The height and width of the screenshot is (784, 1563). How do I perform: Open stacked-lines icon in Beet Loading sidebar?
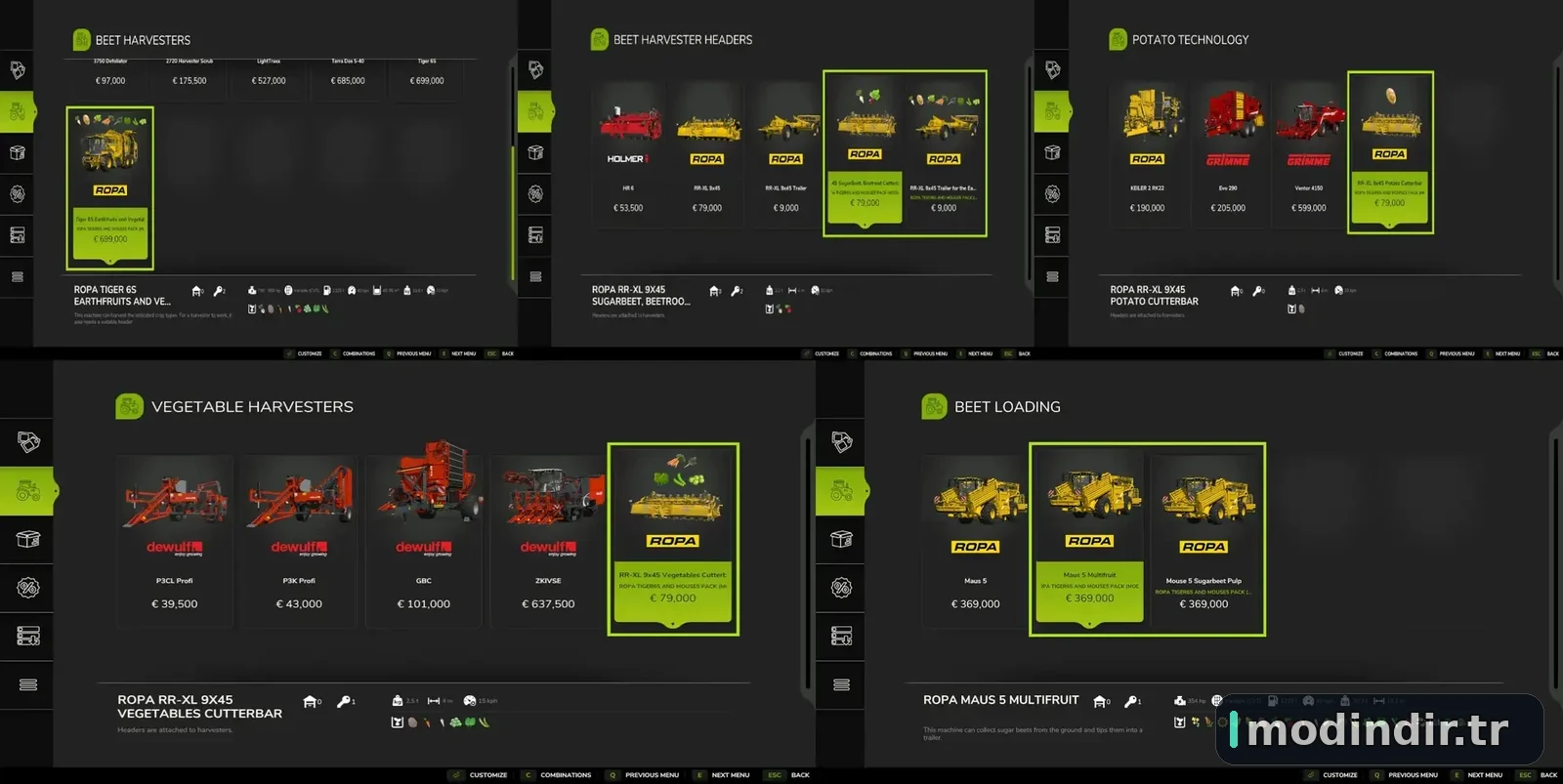click(x=841, y=684)
